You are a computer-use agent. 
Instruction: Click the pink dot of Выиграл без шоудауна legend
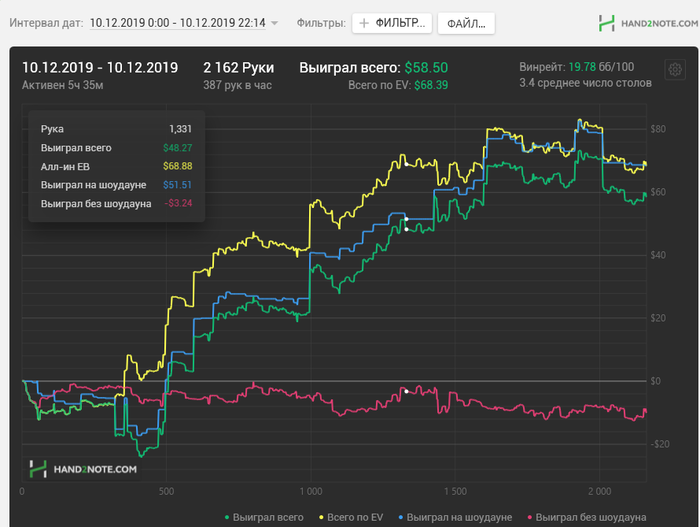click(x=530, y=517)
